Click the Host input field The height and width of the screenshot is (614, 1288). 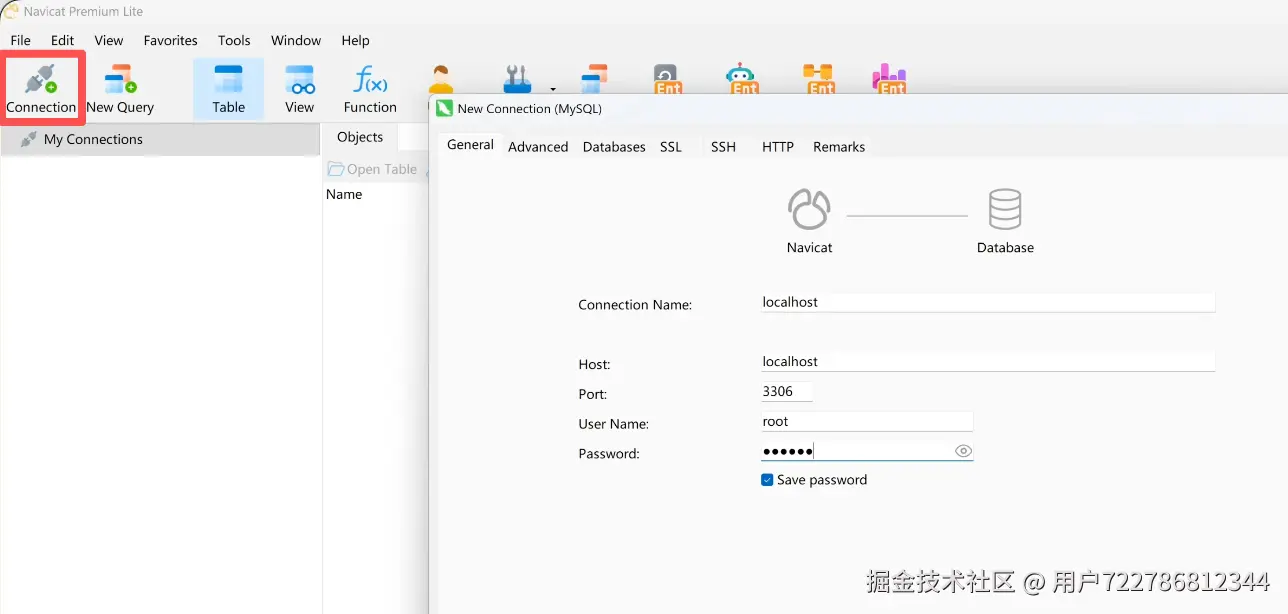[988, 362]
